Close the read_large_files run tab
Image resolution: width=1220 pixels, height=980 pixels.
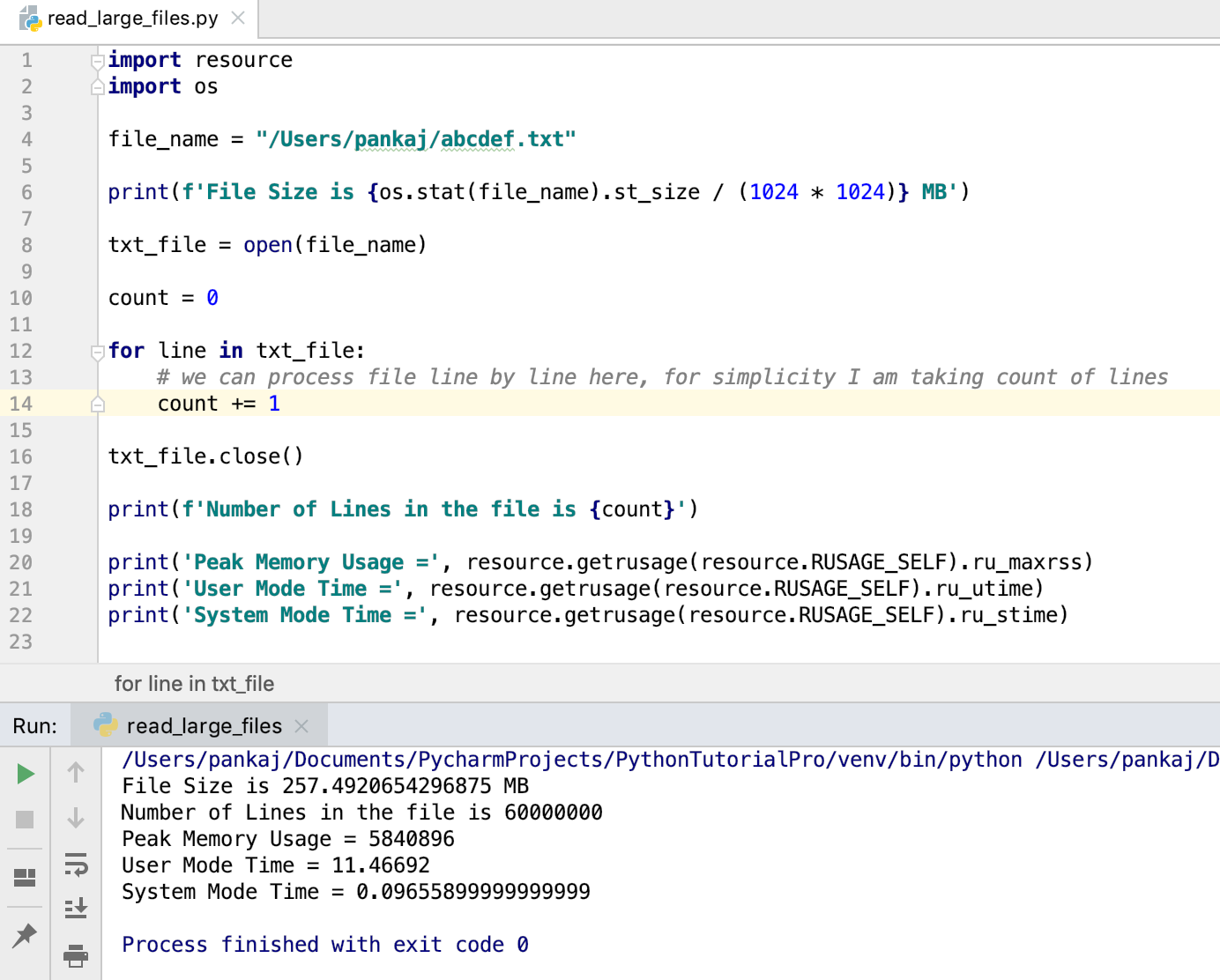(x=301, y=724)
